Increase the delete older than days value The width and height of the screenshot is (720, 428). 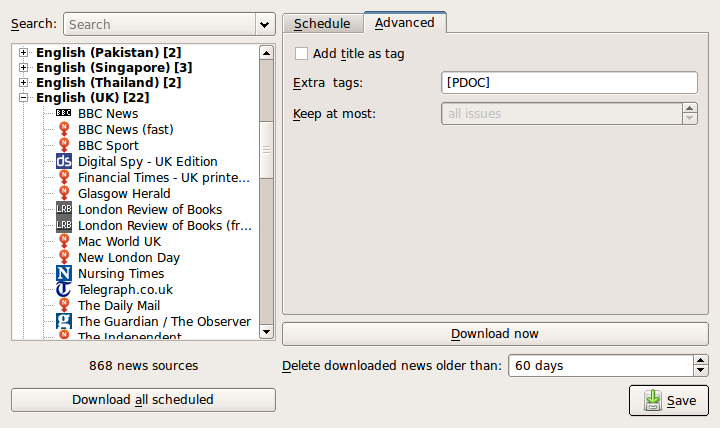700,360
